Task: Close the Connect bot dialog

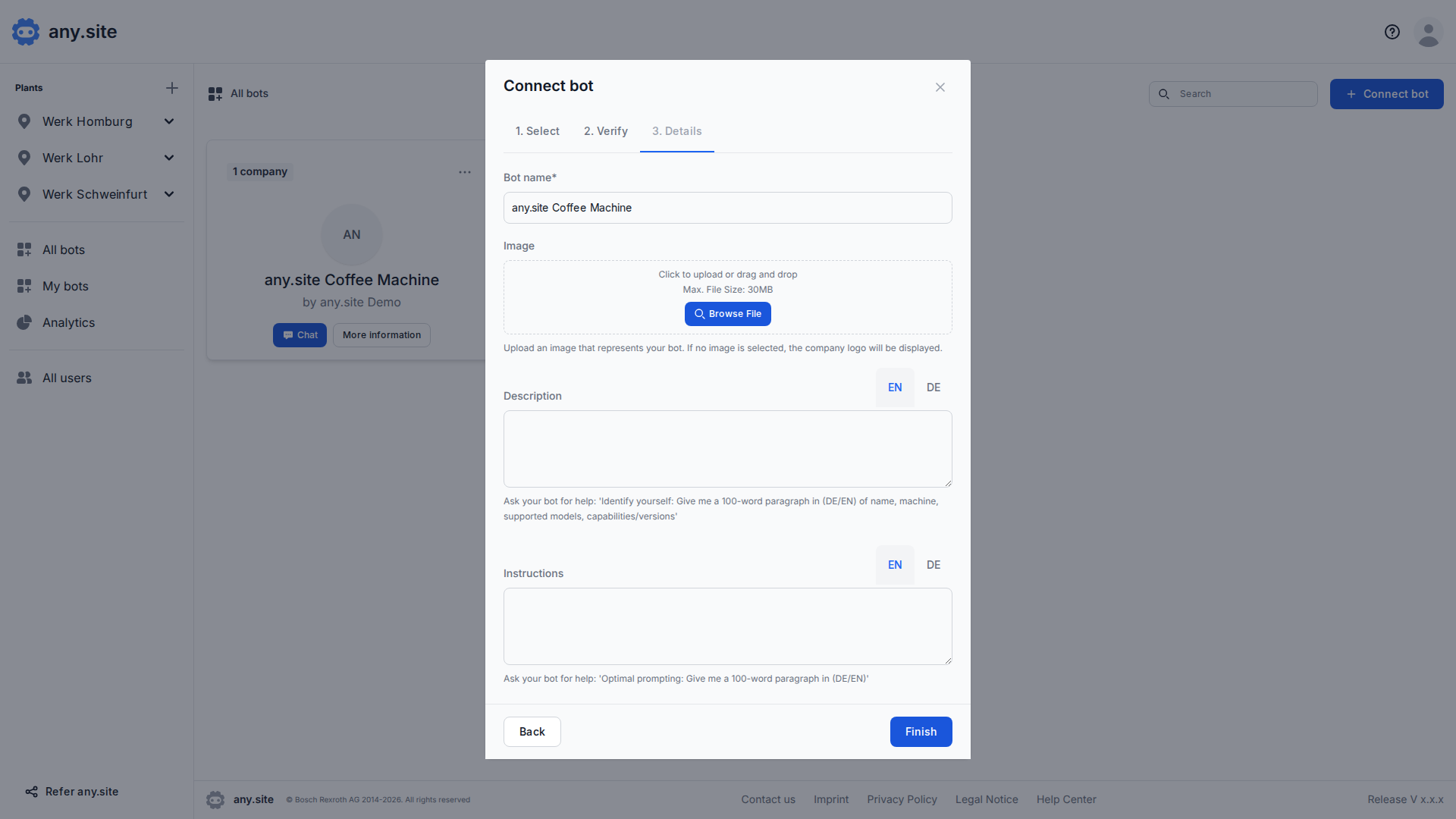Action: pos(940,87)
